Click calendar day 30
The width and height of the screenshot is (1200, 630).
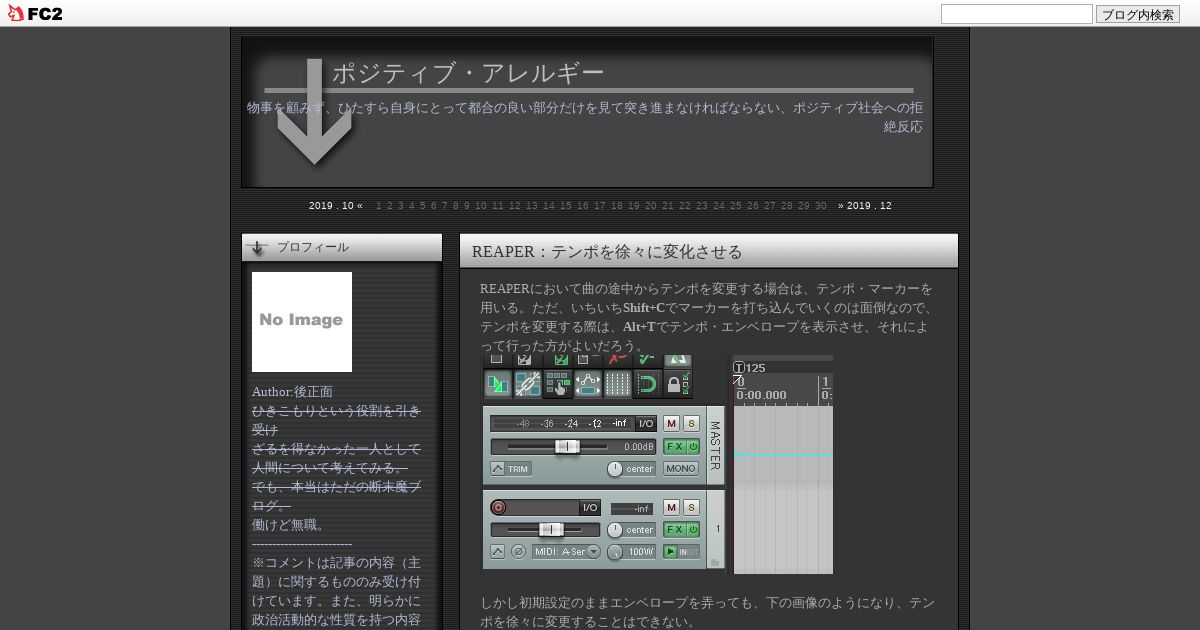pos(821,206)
